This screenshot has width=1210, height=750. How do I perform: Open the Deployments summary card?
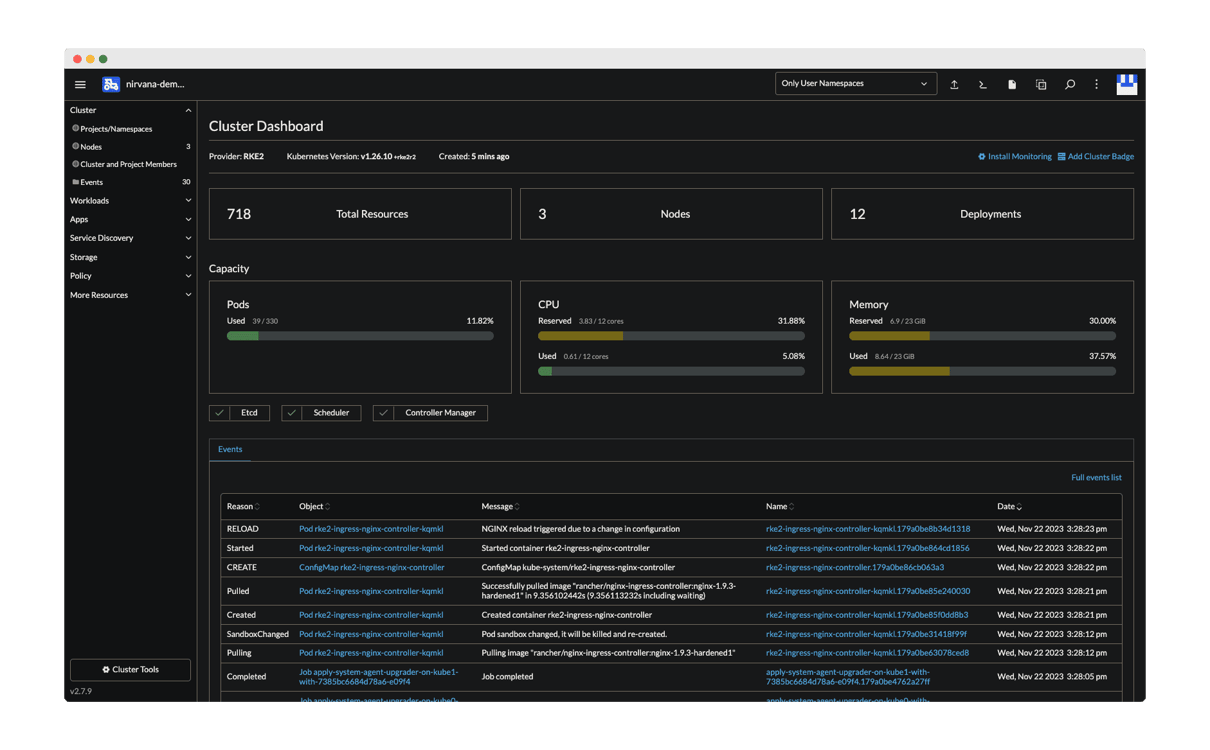pyautogui.click(x=982, y=214)
